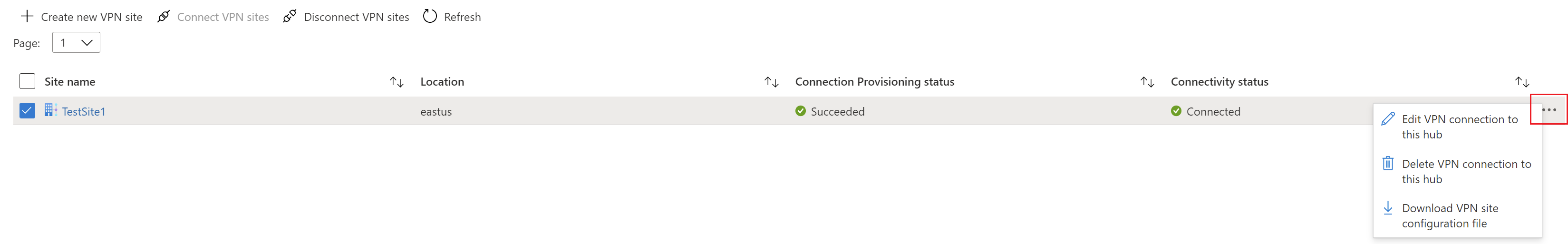The height and width of the screenshot is (244, 1568).
Task: Click the circular Refresh icon
Action: point(430,17)
